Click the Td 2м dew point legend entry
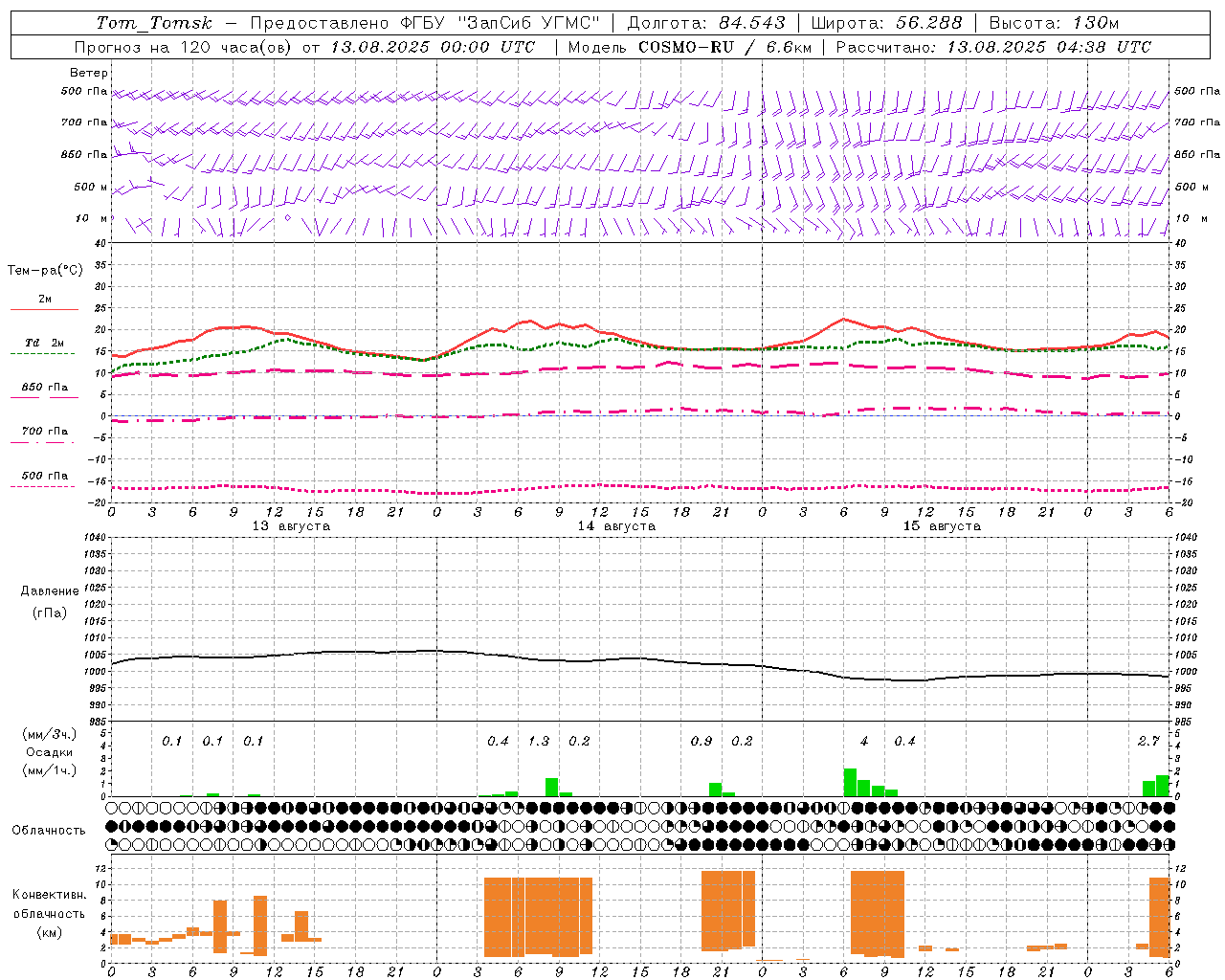This screenshot has height=980, width=1225. pos(44,343)
